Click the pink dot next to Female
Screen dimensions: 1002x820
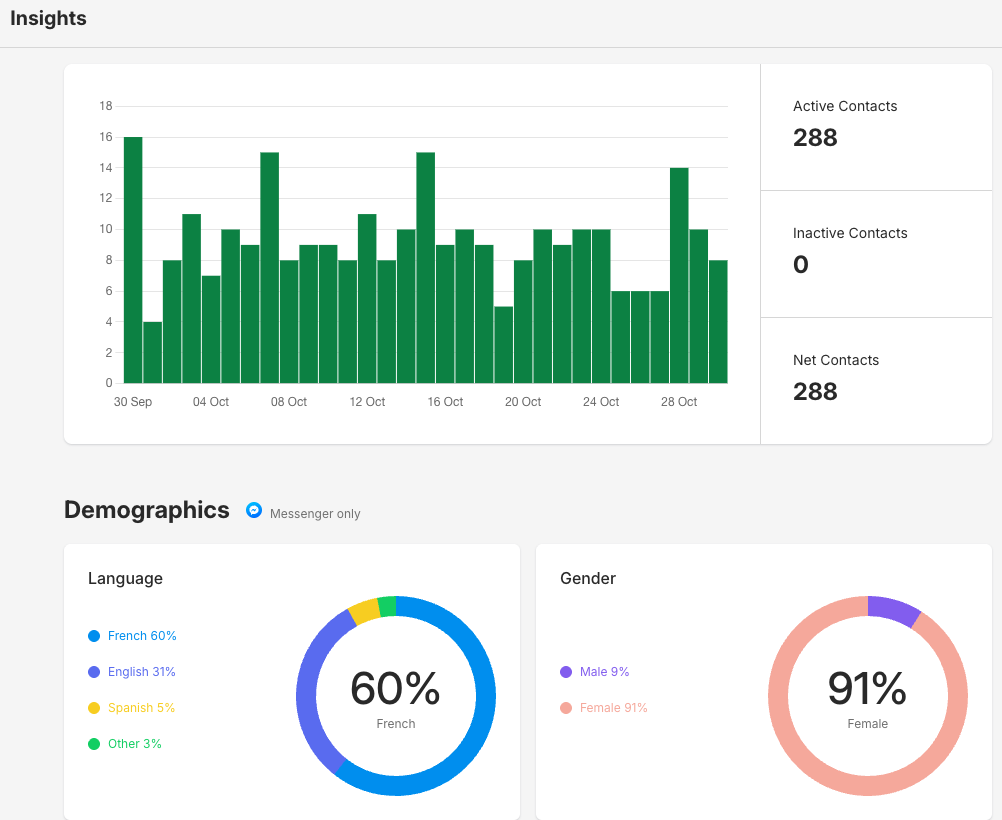coord(566,708)
